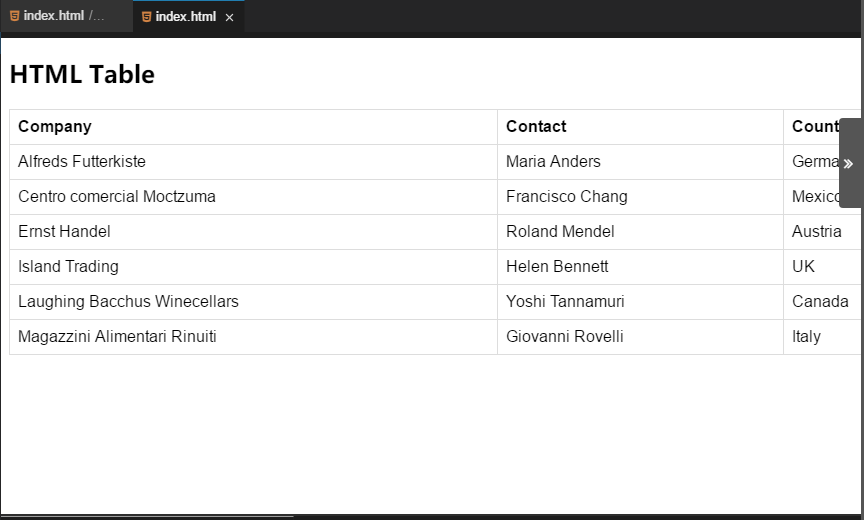Viewport: 864px width, 520px height.
Task: Click the Francisco Chang contact cell
Action: (x=640, y=197)
